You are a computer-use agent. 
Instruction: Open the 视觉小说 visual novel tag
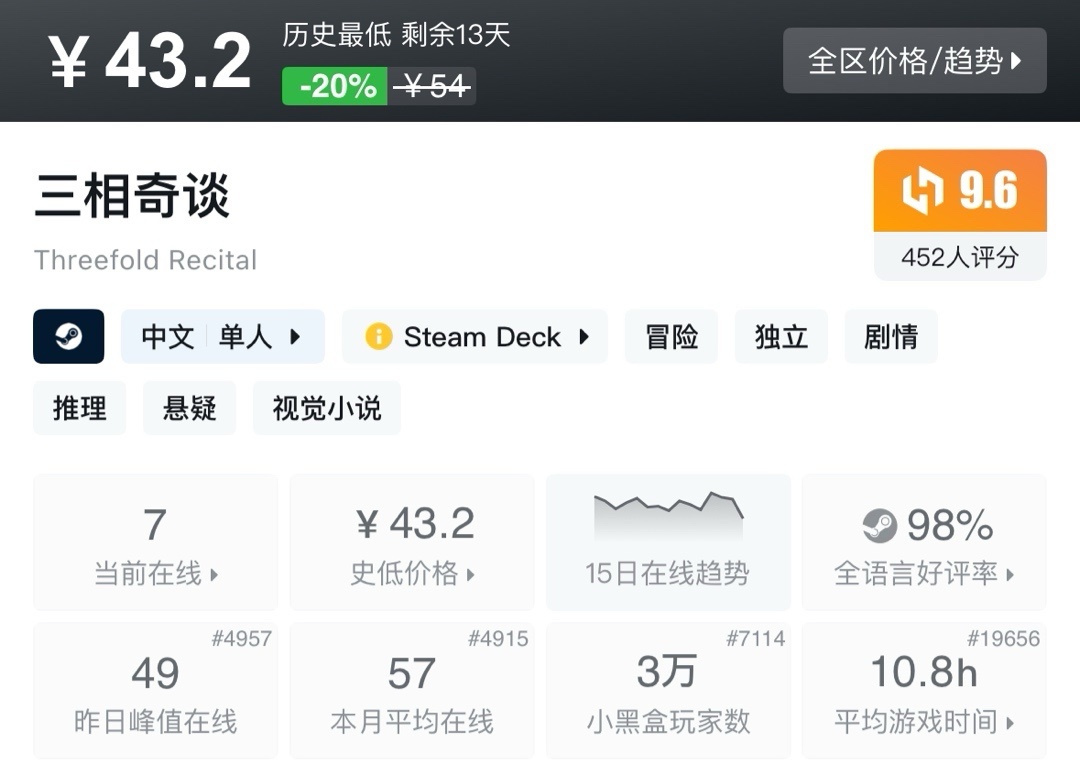(x=326, y=408)
